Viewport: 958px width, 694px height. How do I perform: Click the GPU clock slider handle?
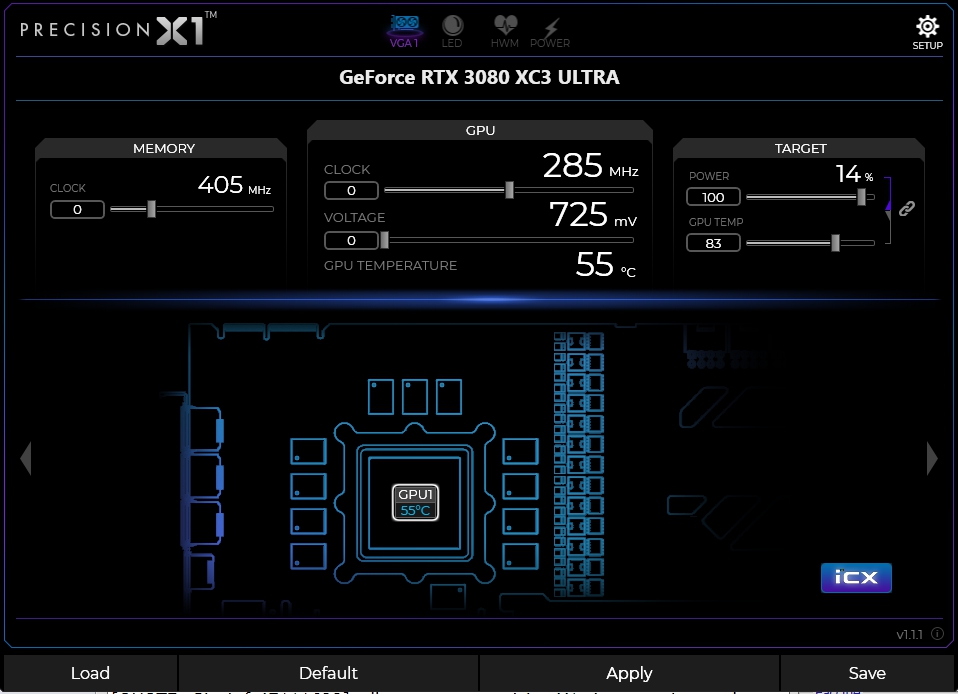[x=510, y=190]
